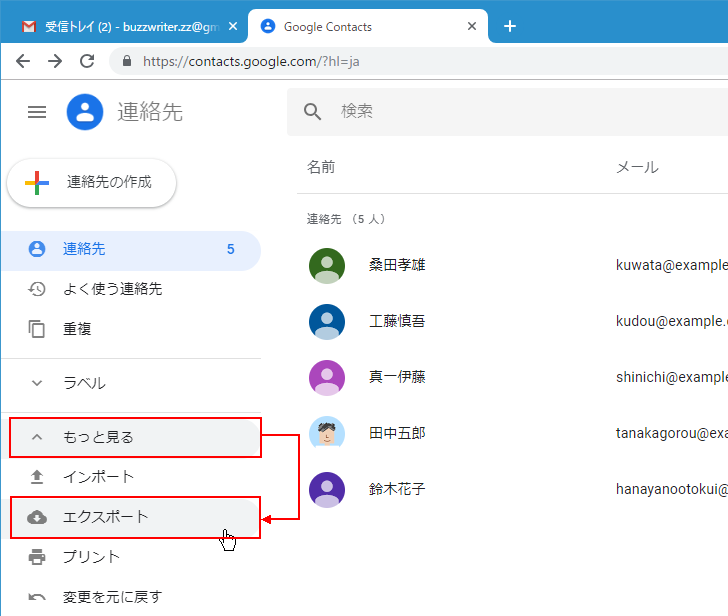The width and height of the screenshot is (728, 616).
Task: Click the contact count 5 badge
Action: click(x=230, y=249)
